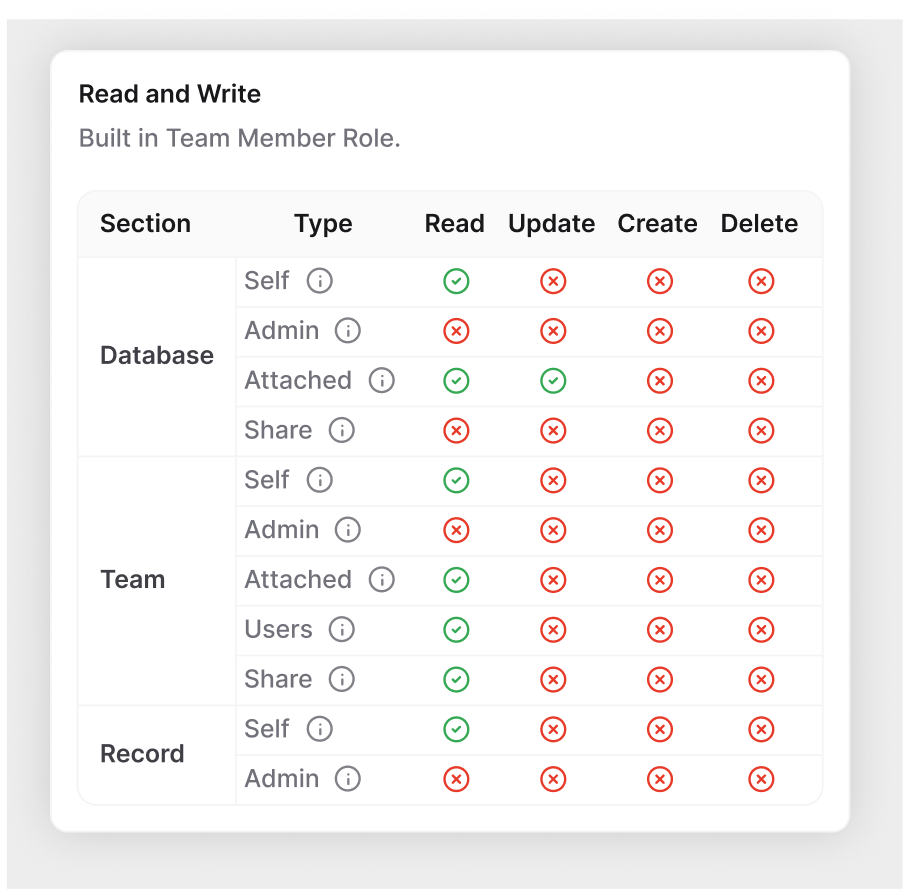This screenshot has height=889, width=903.
Task: Toggle the Team Users Read checkmark
Action: [456, 629]
